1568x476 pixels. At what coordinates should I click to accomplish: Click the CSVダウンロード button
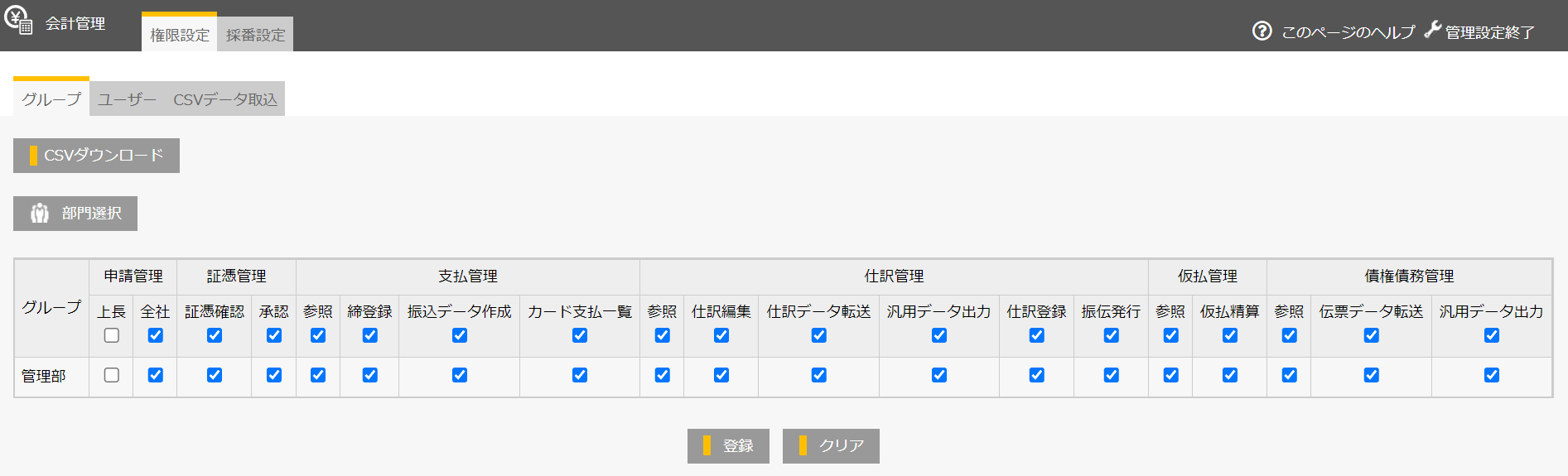pos(97,156)
